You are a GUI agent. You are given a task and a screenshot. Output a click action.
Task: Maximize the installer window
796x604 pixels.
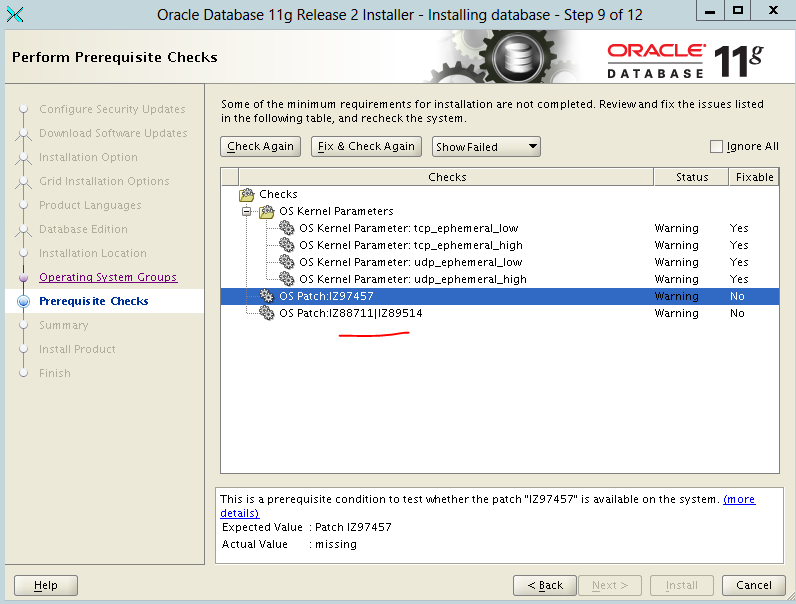pos(738,11)
